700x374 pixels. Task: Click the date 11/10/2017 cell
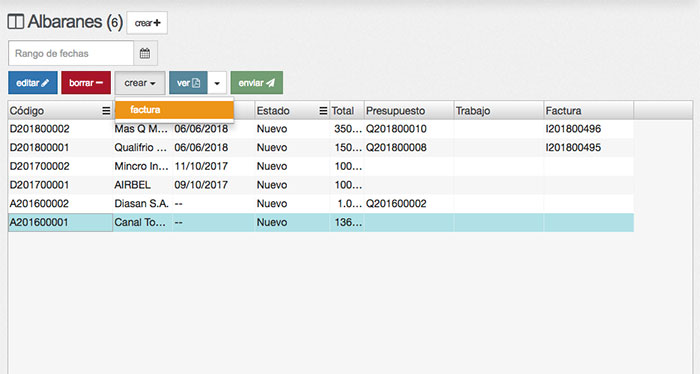coord(213,166)
